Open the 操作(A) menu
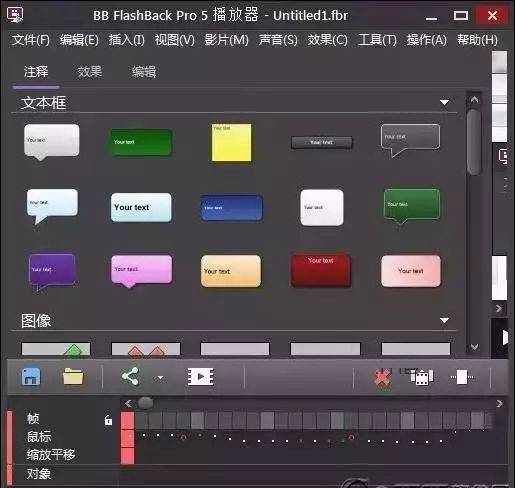 coord(426,40)
